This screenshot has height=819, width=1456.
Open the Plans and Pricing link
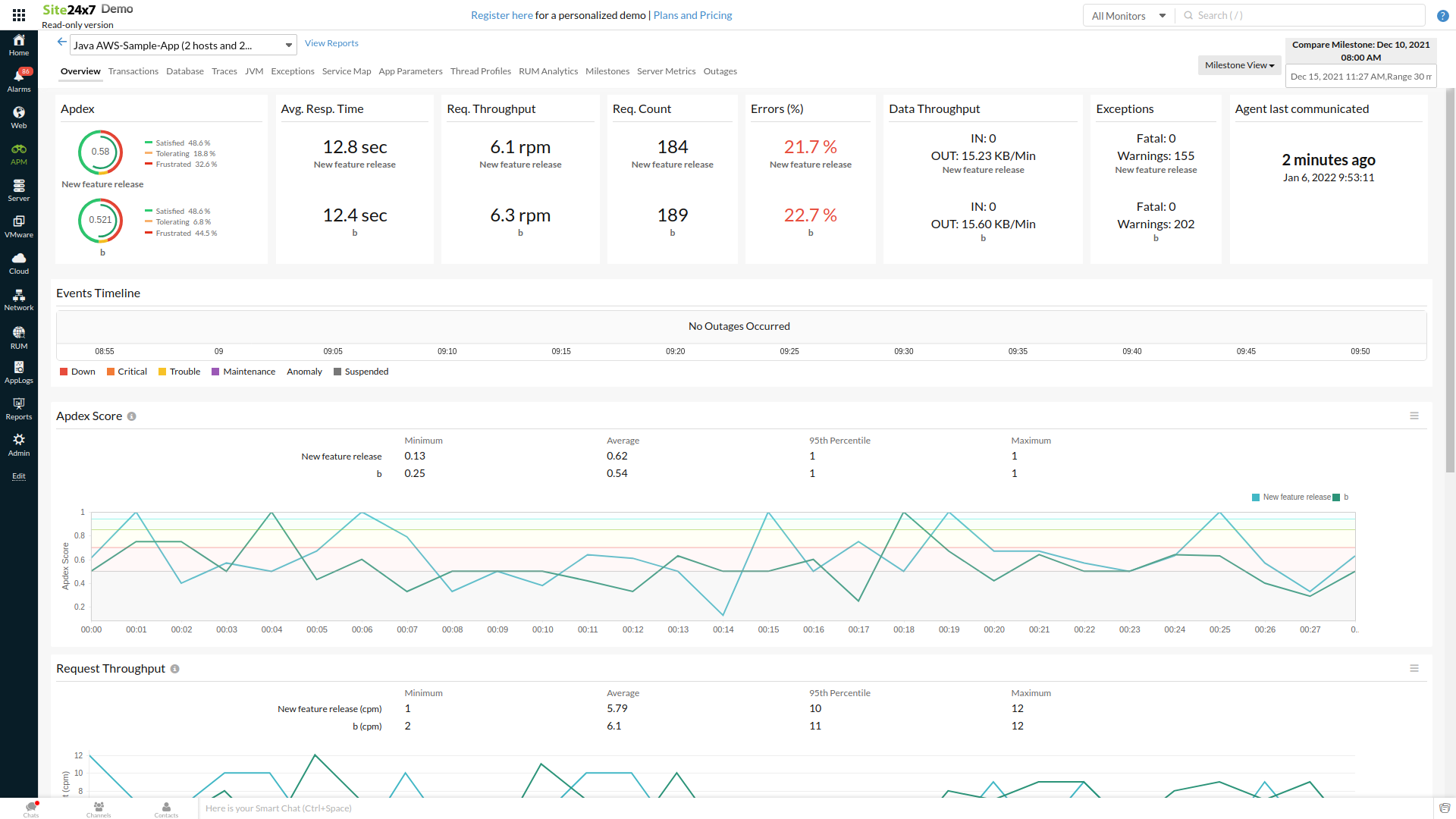692,15
